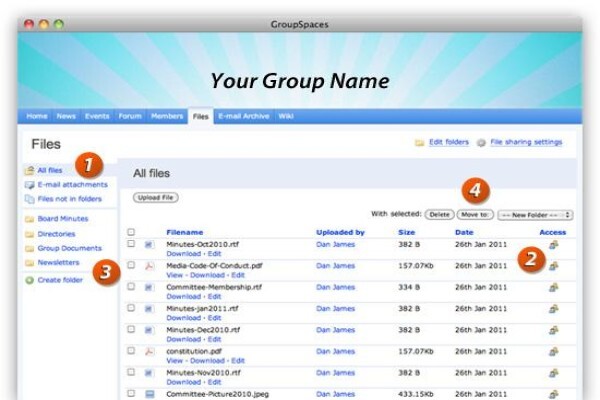Open the Board Minutes folder

click(x=63, y=219)
